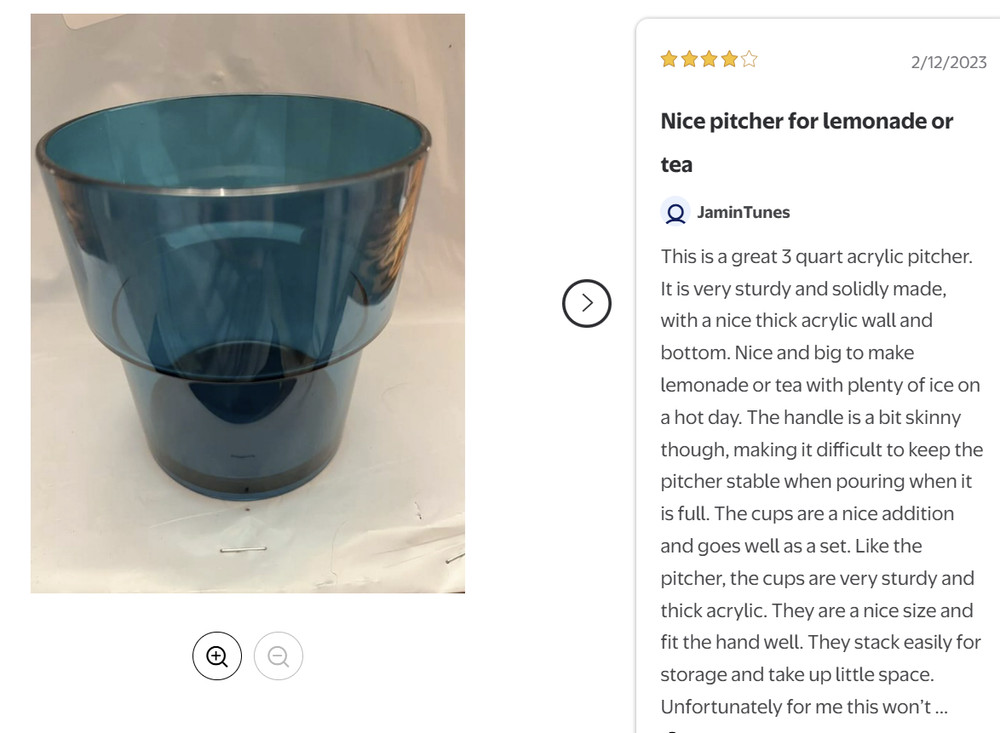The height and width of the screenshot is (733, 1000).
Task: Click the JaminTunes reviewer name
Action: (x=742, y=212)
